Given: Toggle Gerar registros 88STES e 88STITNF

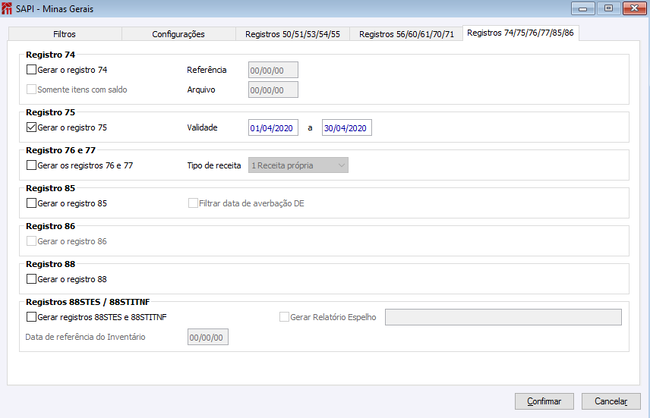Looking at the screenshot, I should pos(31,317).
